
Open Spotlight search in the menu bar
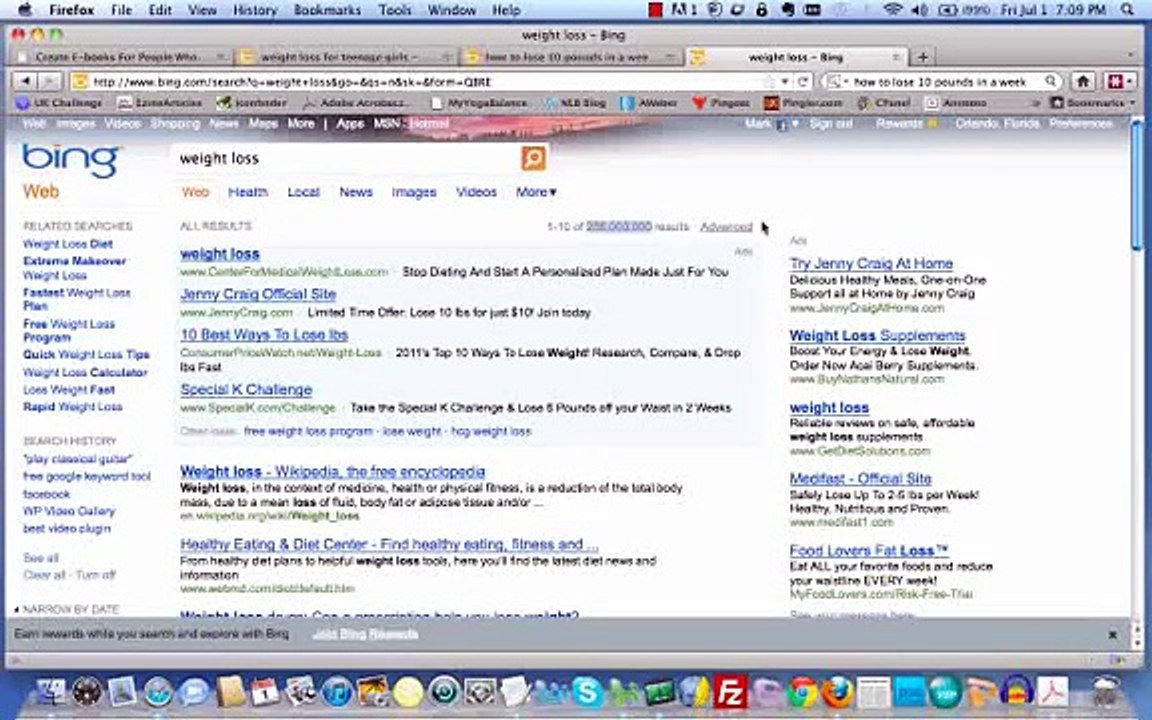coord(1127,10)
